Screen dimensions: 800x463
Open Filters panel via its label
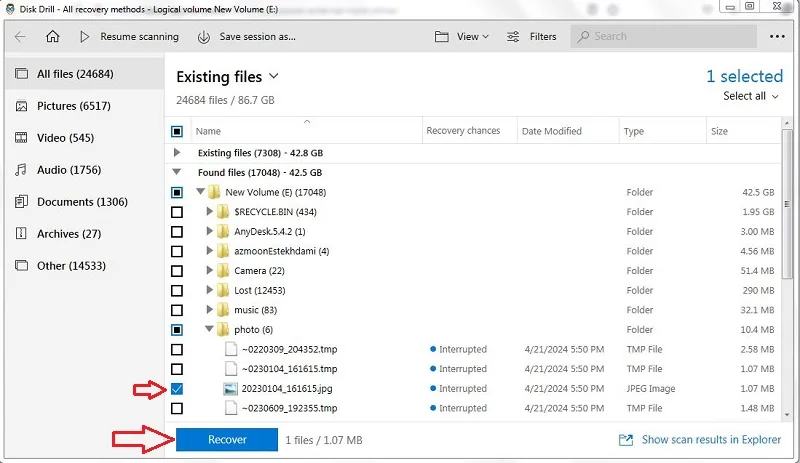point(543,36)
